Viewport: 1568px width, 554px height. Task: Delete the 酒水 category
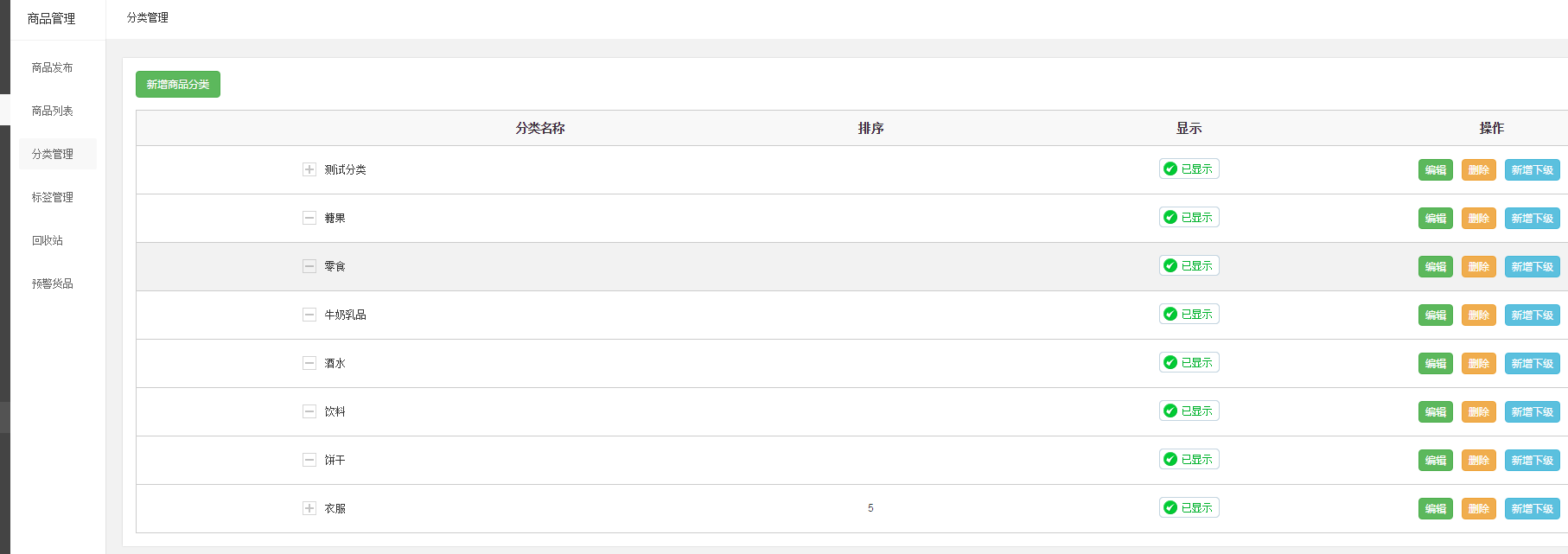[1478, 364]
